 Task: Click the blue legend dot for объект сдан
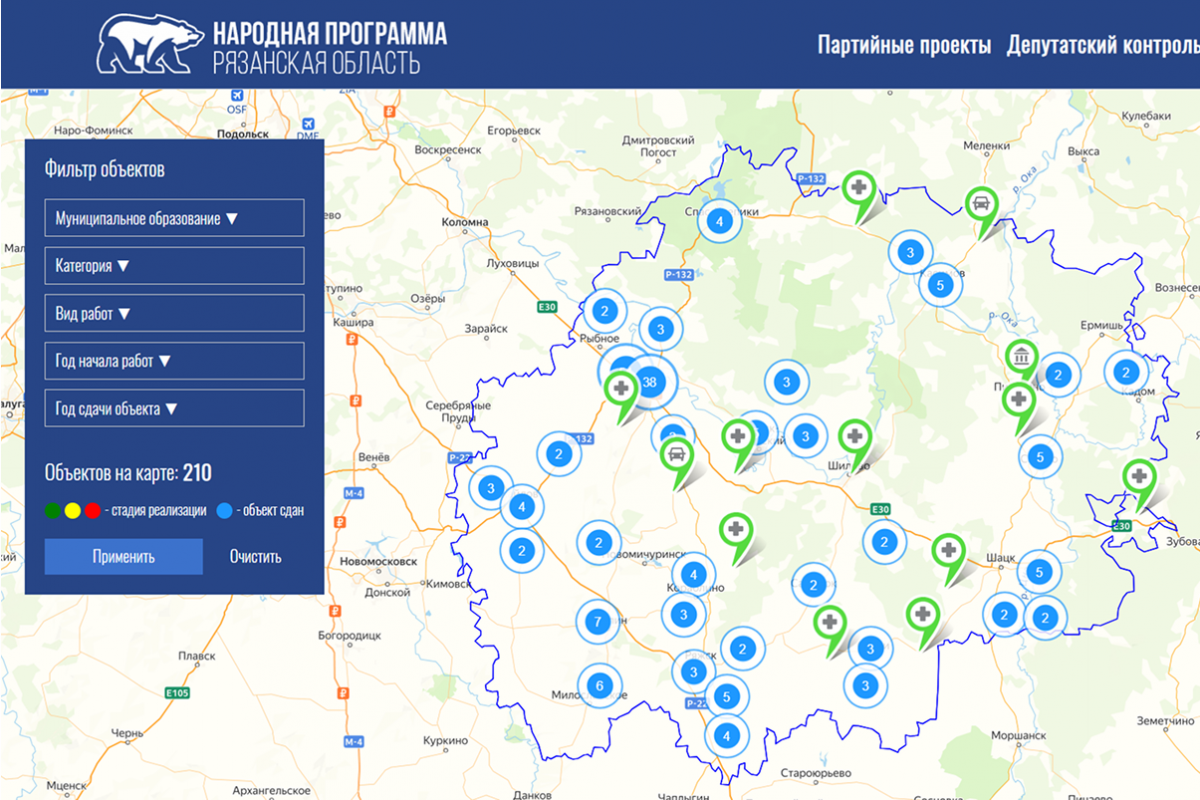pyautogui.click(x=224, y=511)
